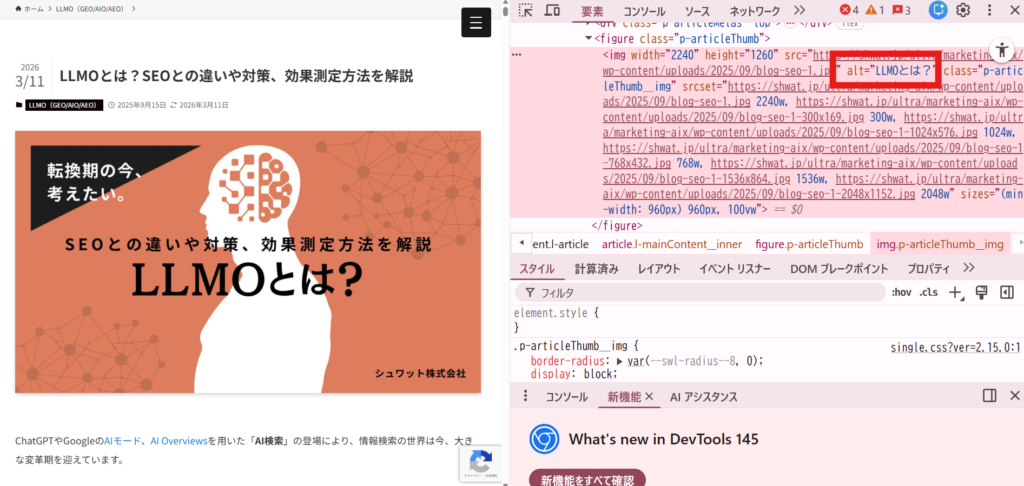1024x486 pixels.
Task: Open the スタイル pane tab
Action: click(x=537, y=268)
